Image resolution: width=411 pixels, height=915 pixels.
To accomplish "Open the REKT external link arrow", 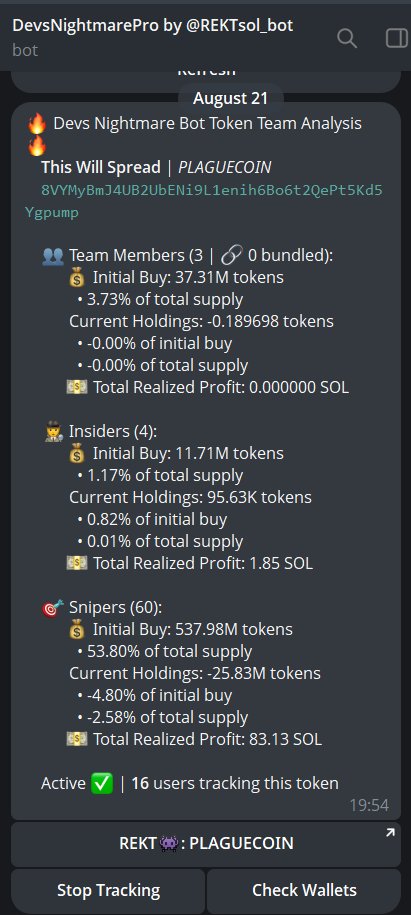I will pos(390,833).
